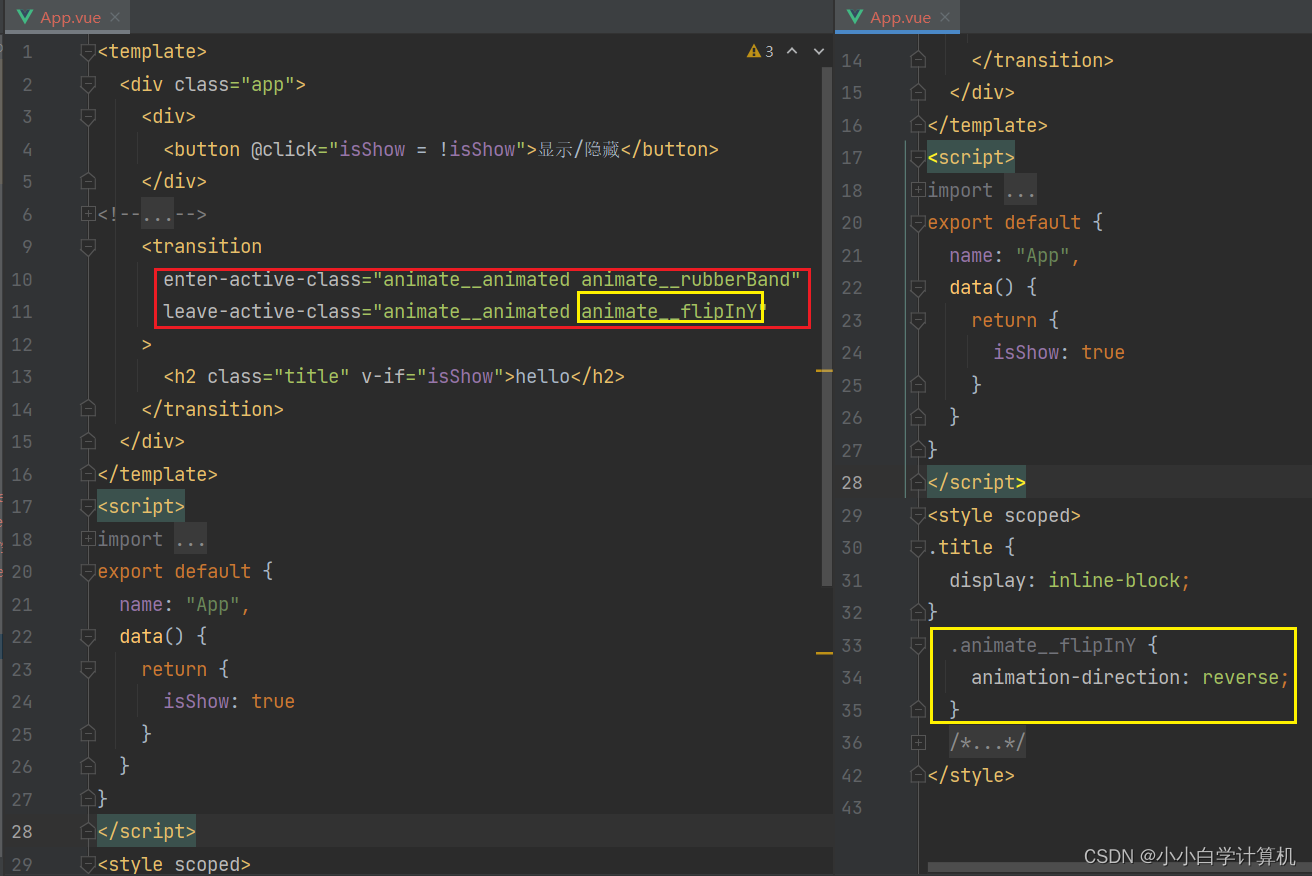Screen dimensions: 1312x876
Task: Click the '</transition>' closing tag on line 14 of the right editor
Action: coord(1042,60)
